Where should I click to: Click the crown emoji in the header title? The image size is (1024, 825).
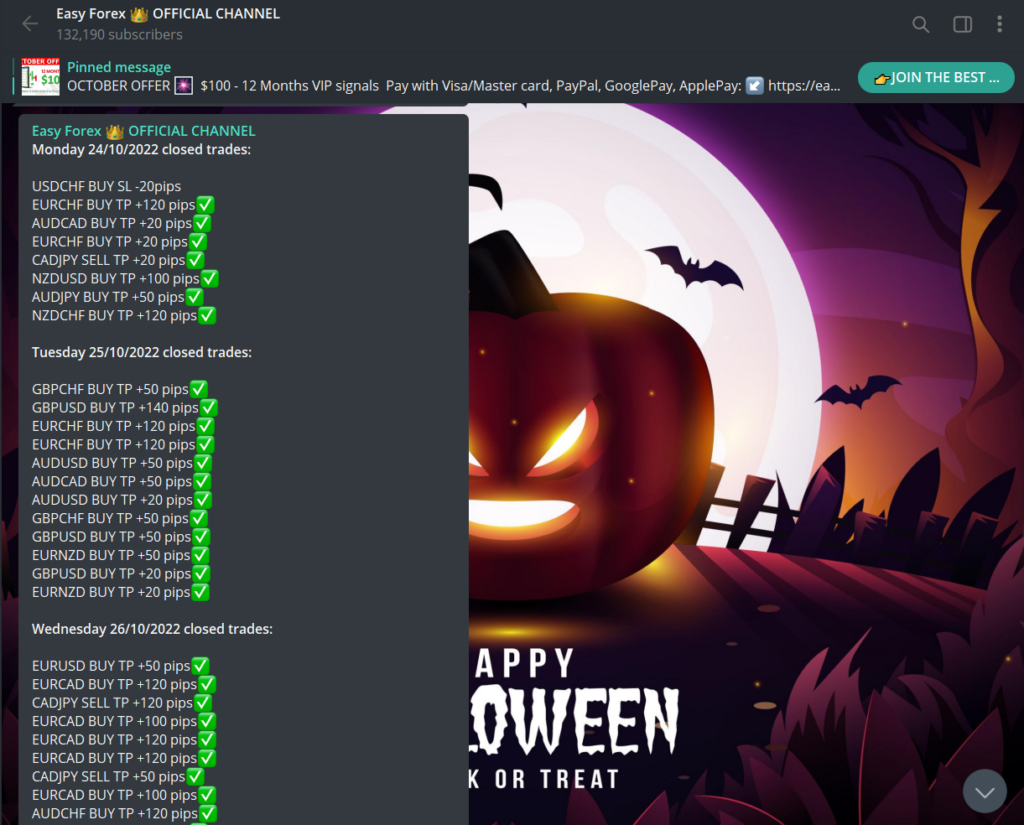point(139,14)
